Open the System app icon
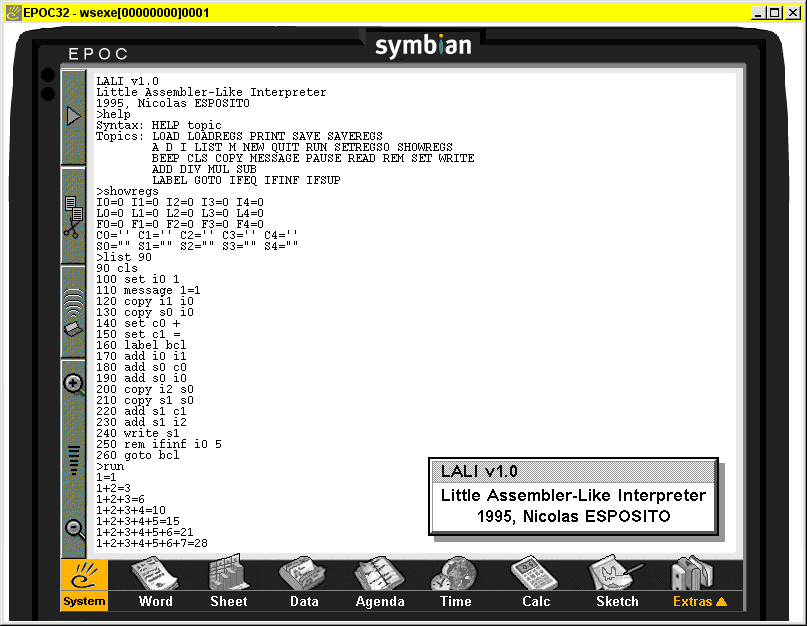 point(84,585)
